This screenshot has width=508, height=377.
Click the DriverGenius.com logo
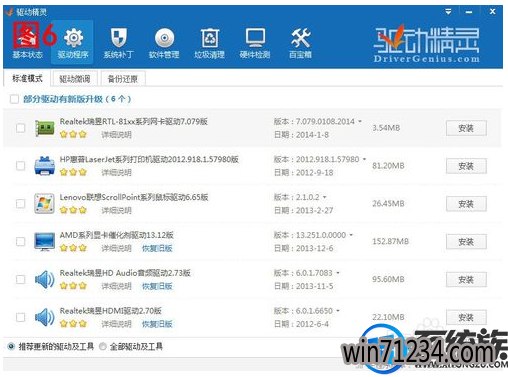[x=426, y=44]
